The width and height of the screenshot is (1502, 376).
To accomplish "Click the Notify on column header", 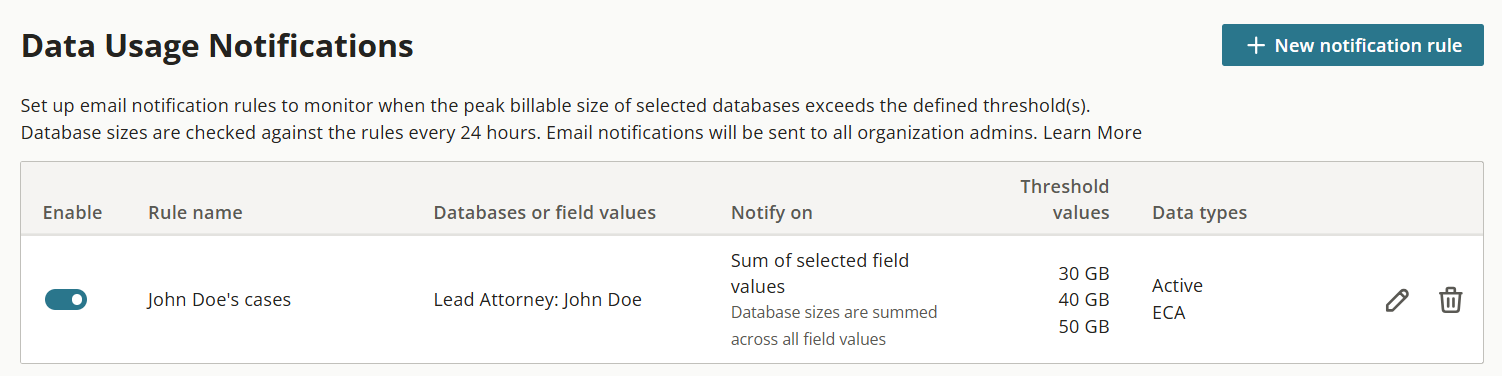I will (x=771, y=212).
